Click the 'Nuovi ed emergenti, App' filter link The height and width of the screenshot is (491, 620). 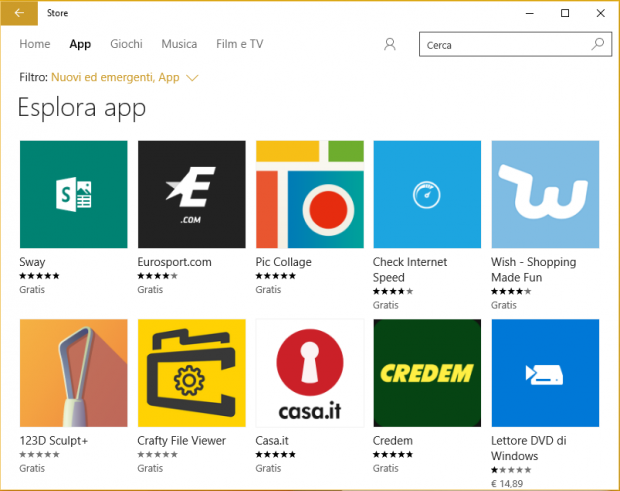point(115,77)
